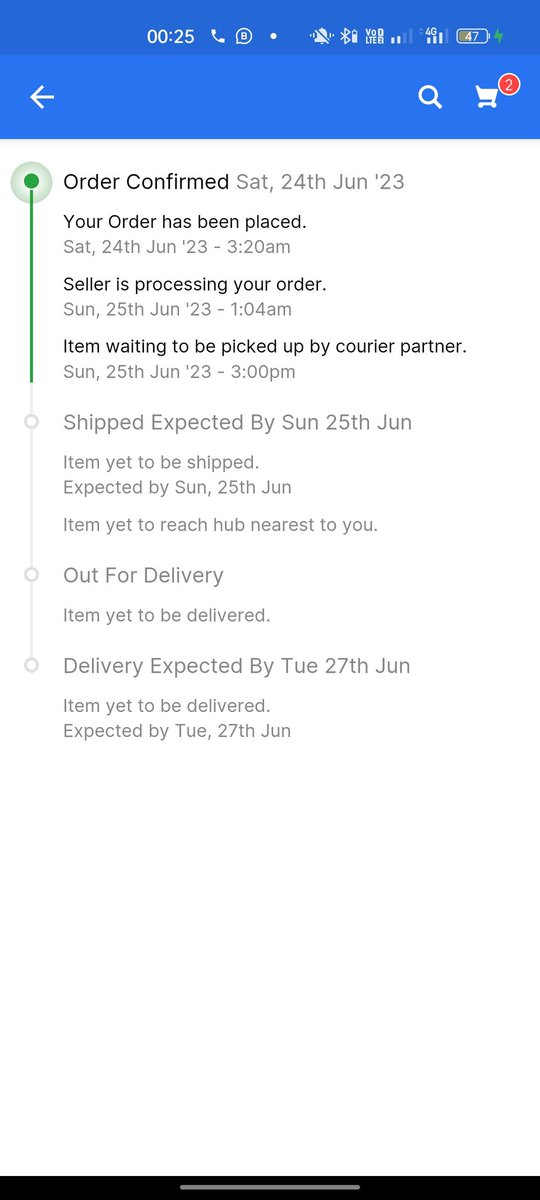Viewport: 540px width, 1200px height.
Task: Tap the Shipped step timeline marker
Action: tap(31, 422)
